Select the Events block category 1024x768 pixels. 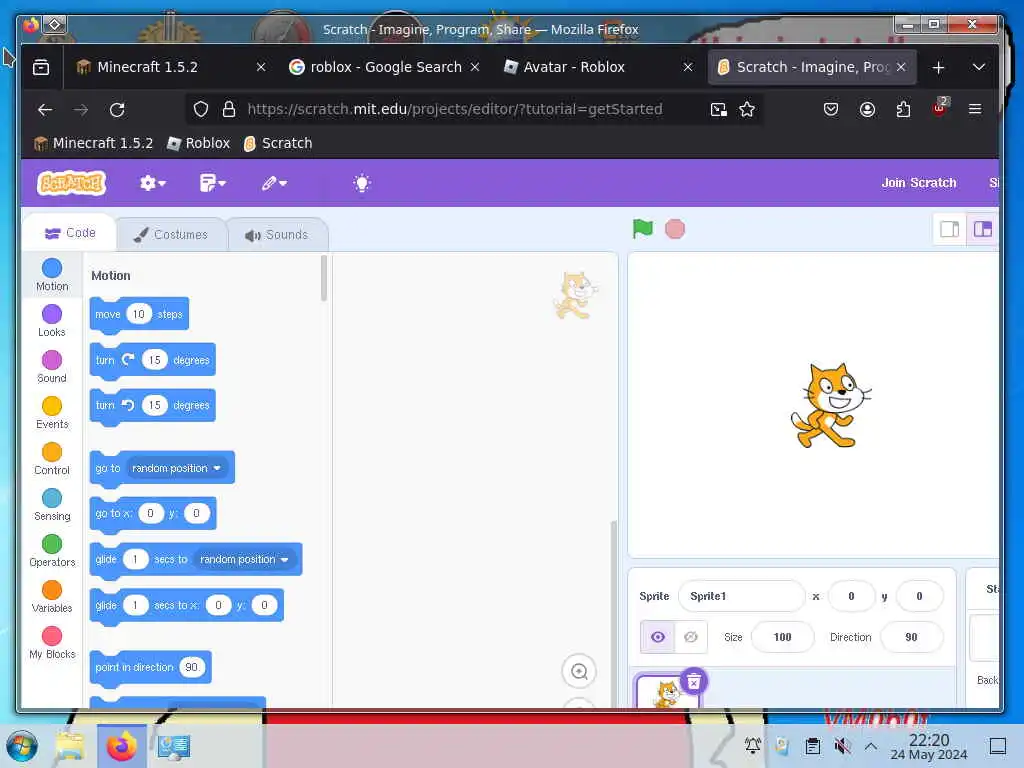(52, 413)
